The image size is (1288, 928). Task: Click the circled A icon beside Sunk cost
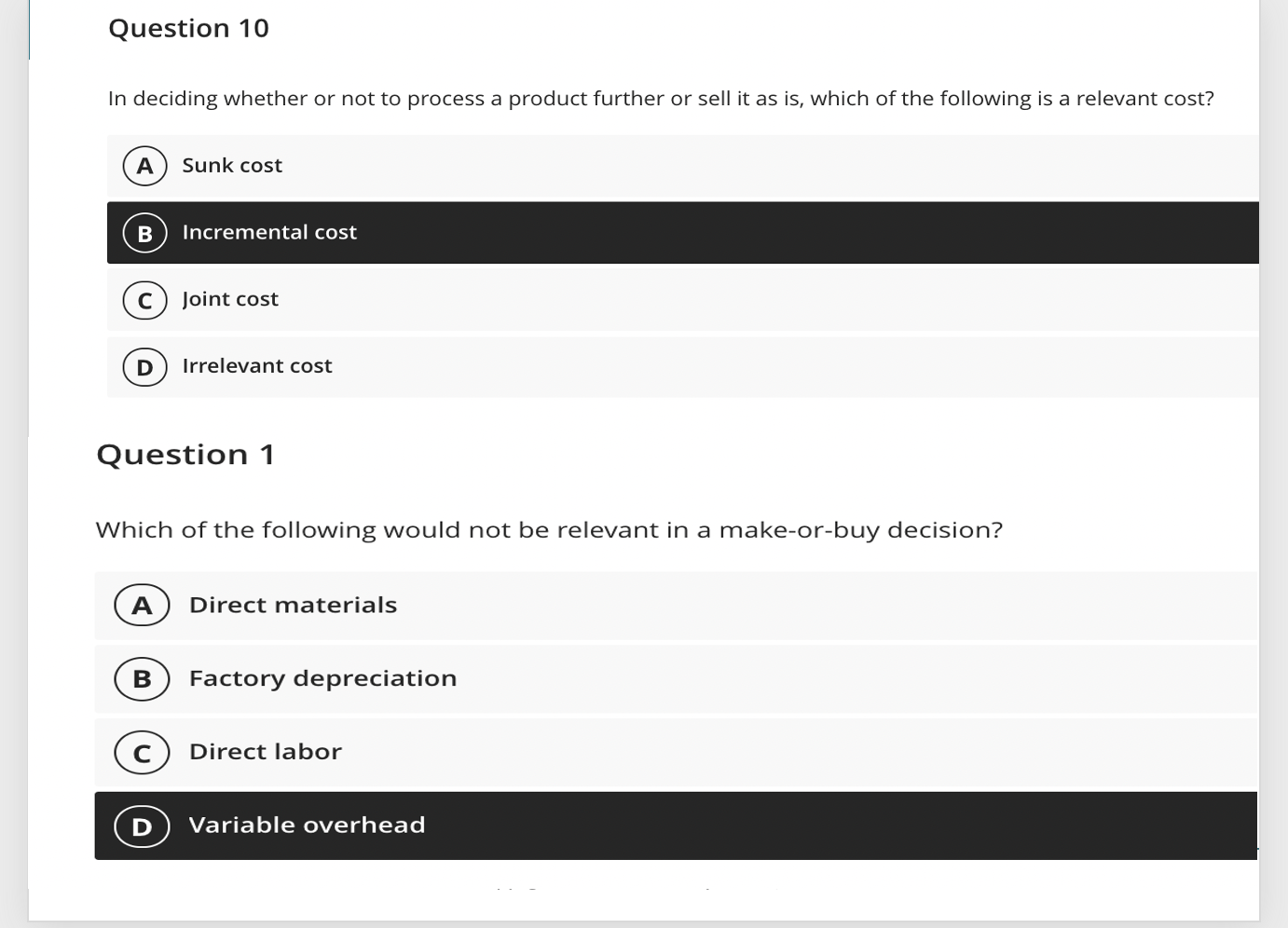[x=144, y=166]
